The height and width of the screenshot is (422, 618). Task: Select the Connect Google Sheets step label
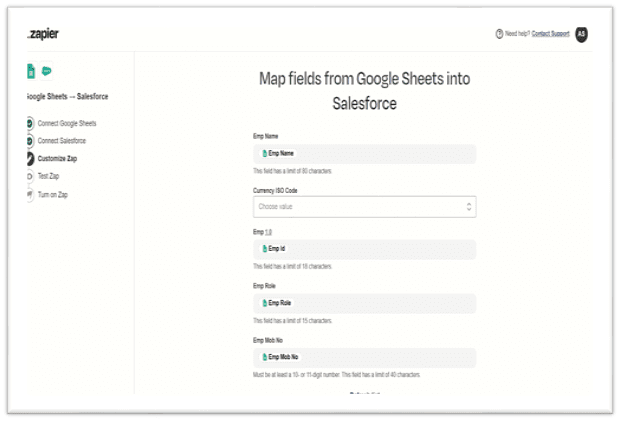pyautogui.click(x=67, y=123)
